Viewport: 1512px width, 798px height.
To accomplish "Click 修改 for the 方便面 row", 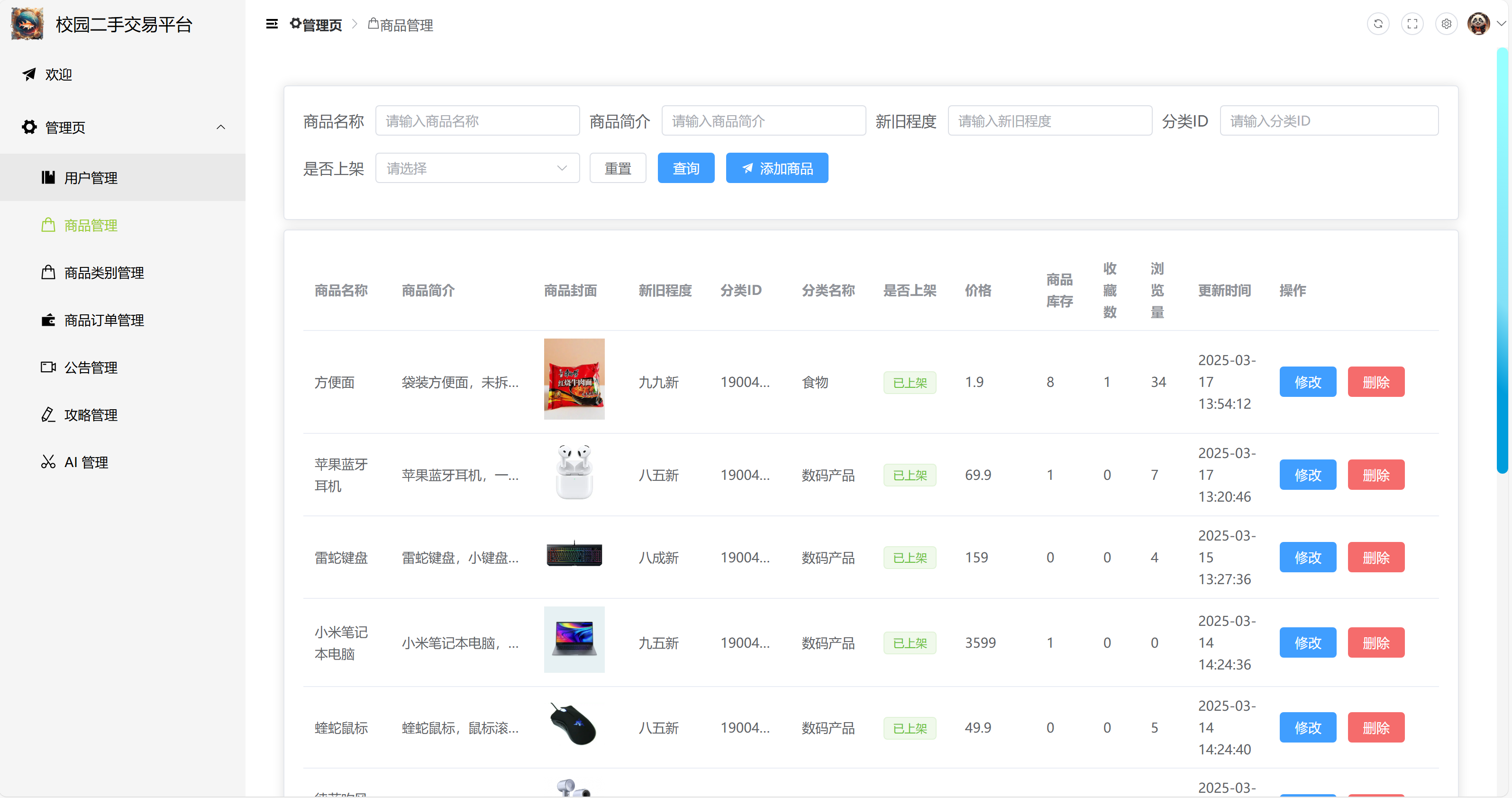I will point(1307,382).
